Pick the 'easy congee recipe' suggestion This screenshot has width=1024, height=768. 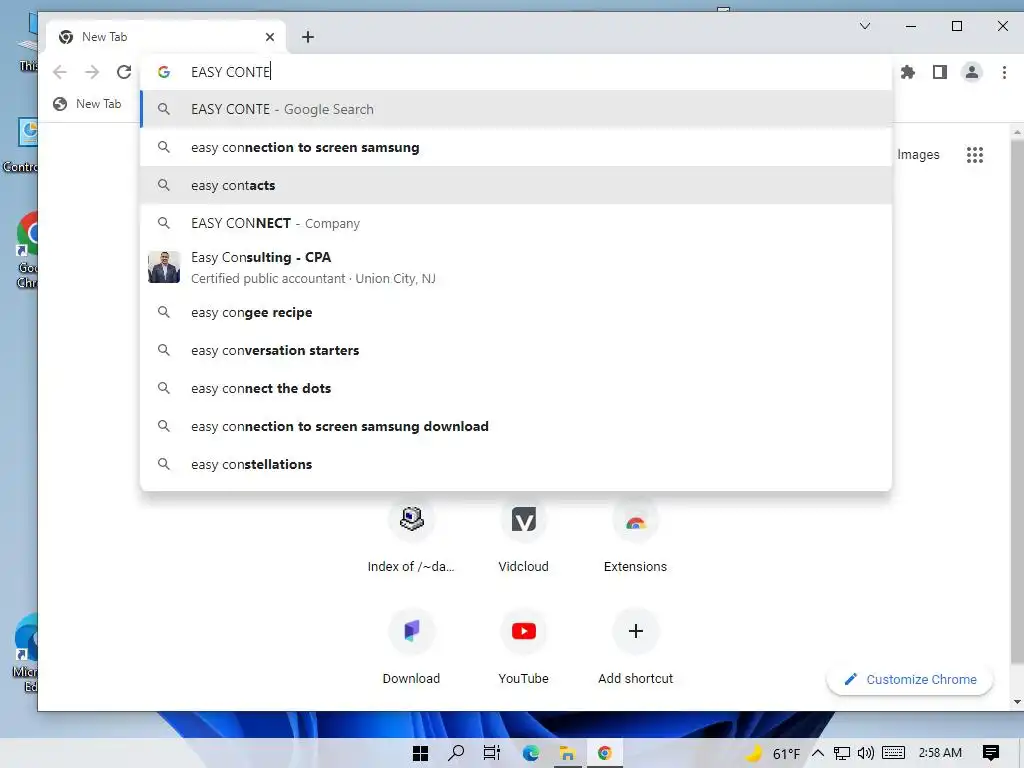click(516, 313)
